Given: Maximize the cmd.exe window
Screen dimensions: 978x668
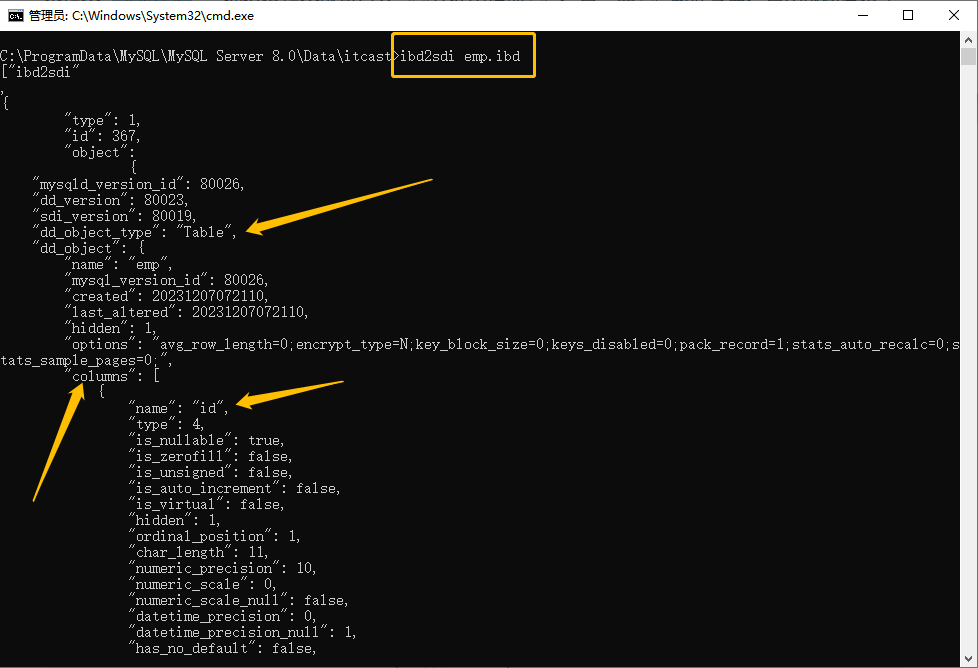Looking at the screenshot, I should pos(908,16).
